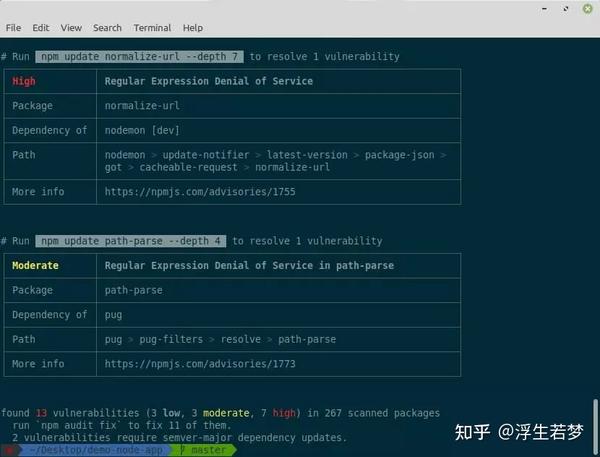
Task: Click 'update-notifier' in the path row
Action: tap(206, 155)
